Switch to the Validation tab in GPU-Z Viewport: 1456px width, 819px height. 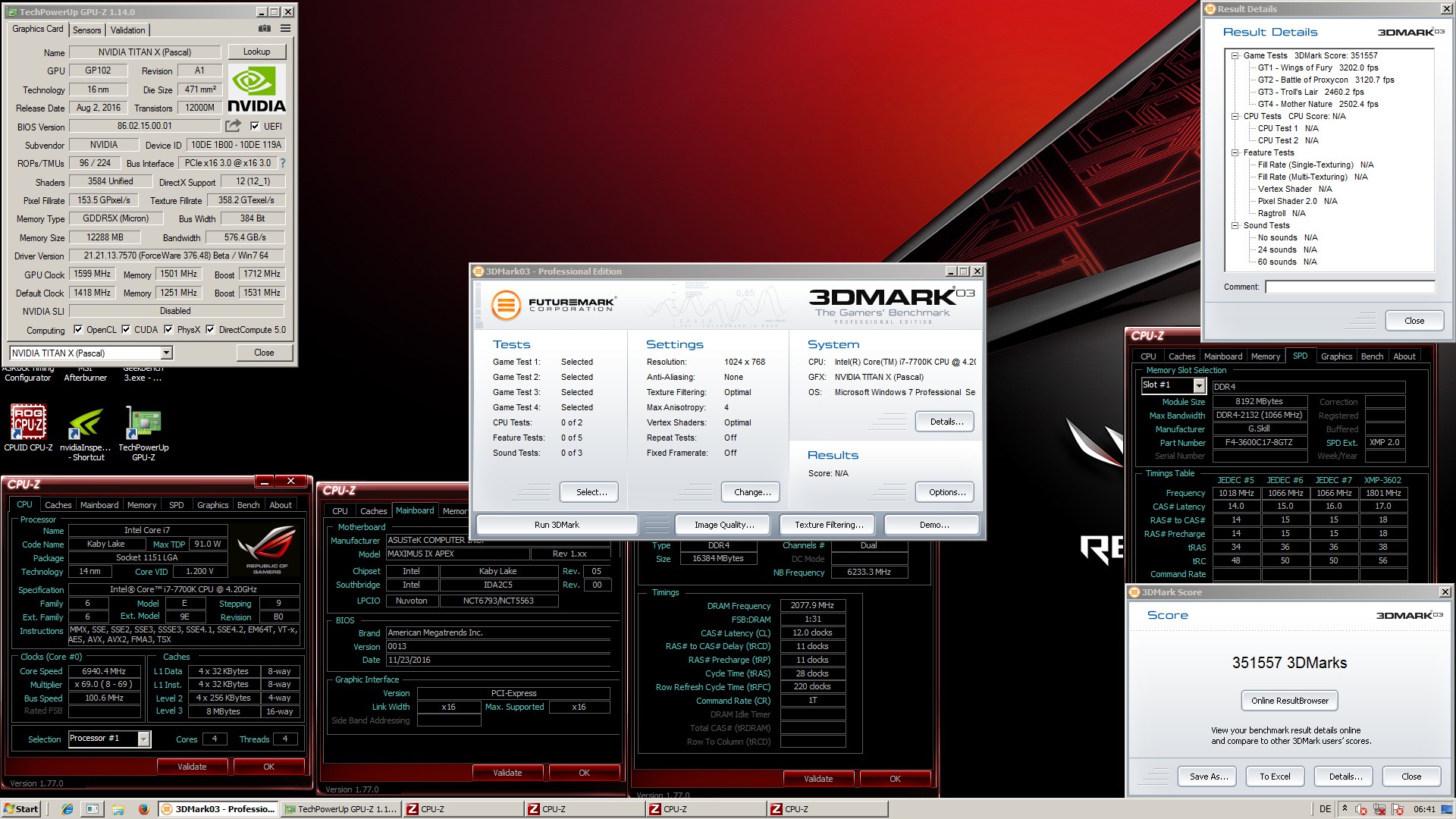click(127, 30)
